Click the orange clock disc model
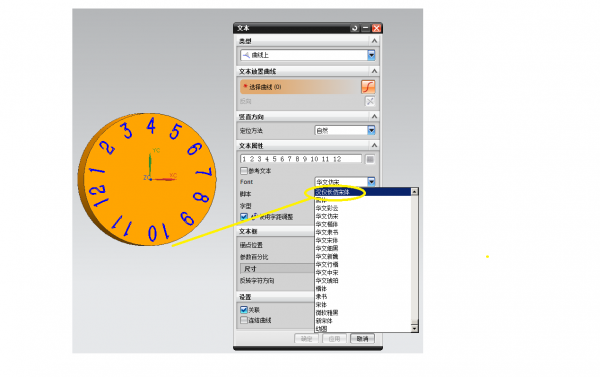Screen dimensions: 600x377 pyautogui.click(x=147, y=179)
